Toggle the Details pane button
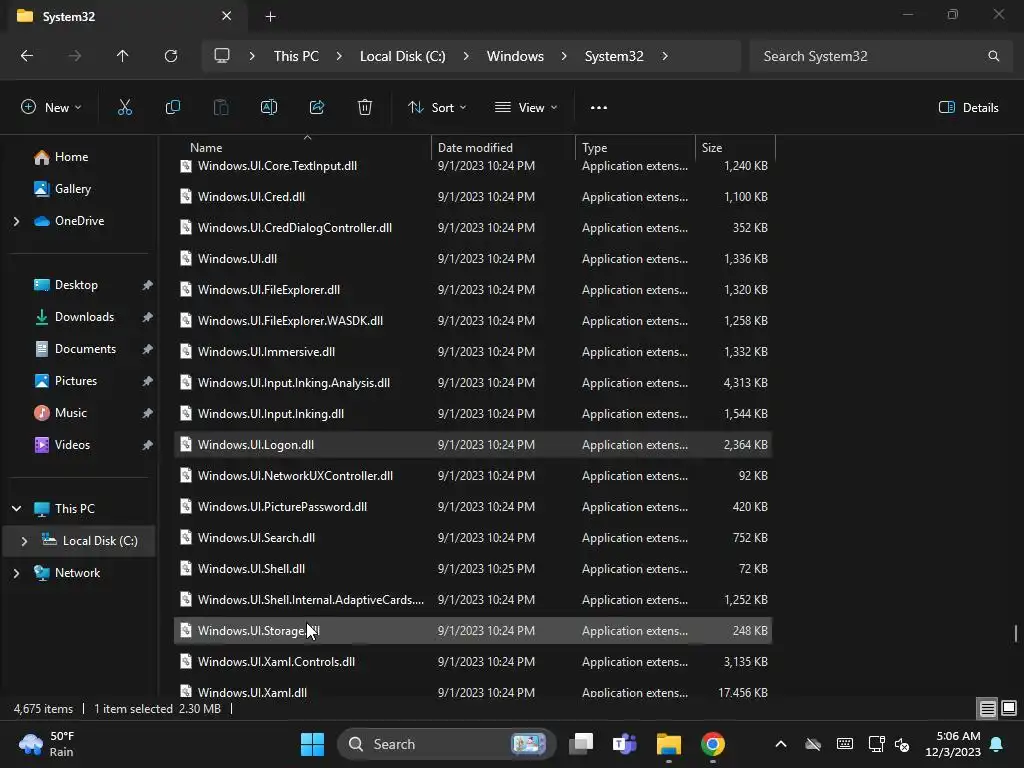The width and height of the screenshot is (1024, 768). click(968, 108)
